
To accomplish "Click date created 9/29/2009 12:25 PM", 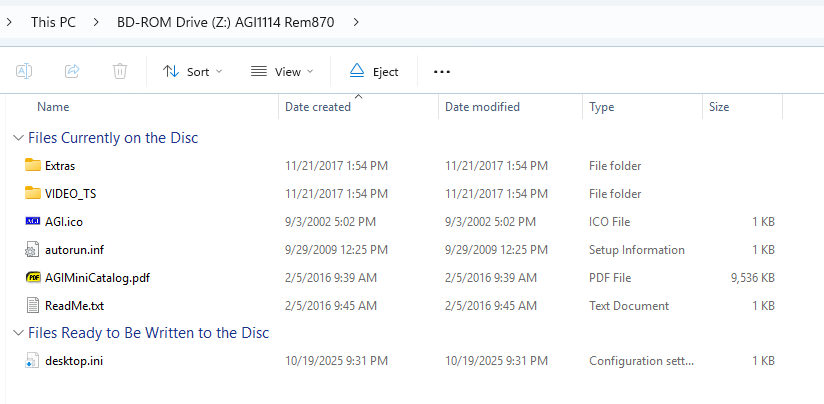I will click(336, 250).
